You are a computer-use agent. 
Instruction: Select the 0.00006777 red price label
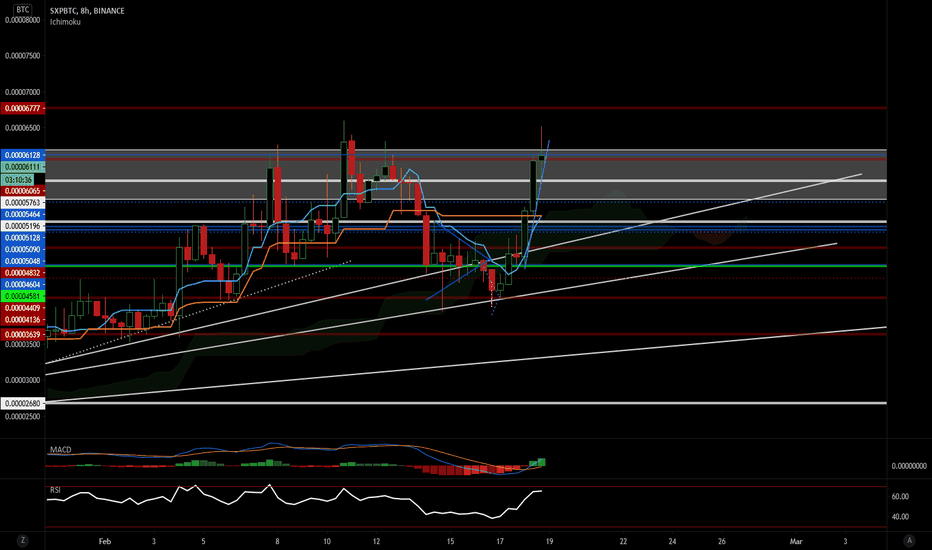[x=23, y=108]
